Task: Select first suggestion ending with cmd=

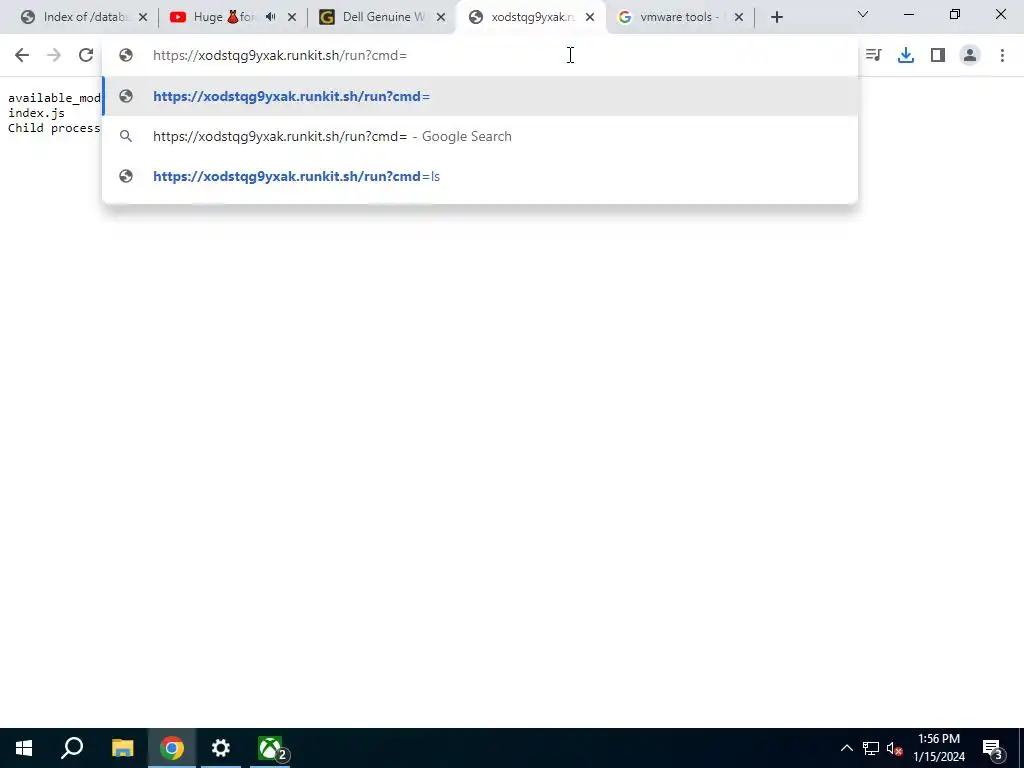Action: click(480, 97)
